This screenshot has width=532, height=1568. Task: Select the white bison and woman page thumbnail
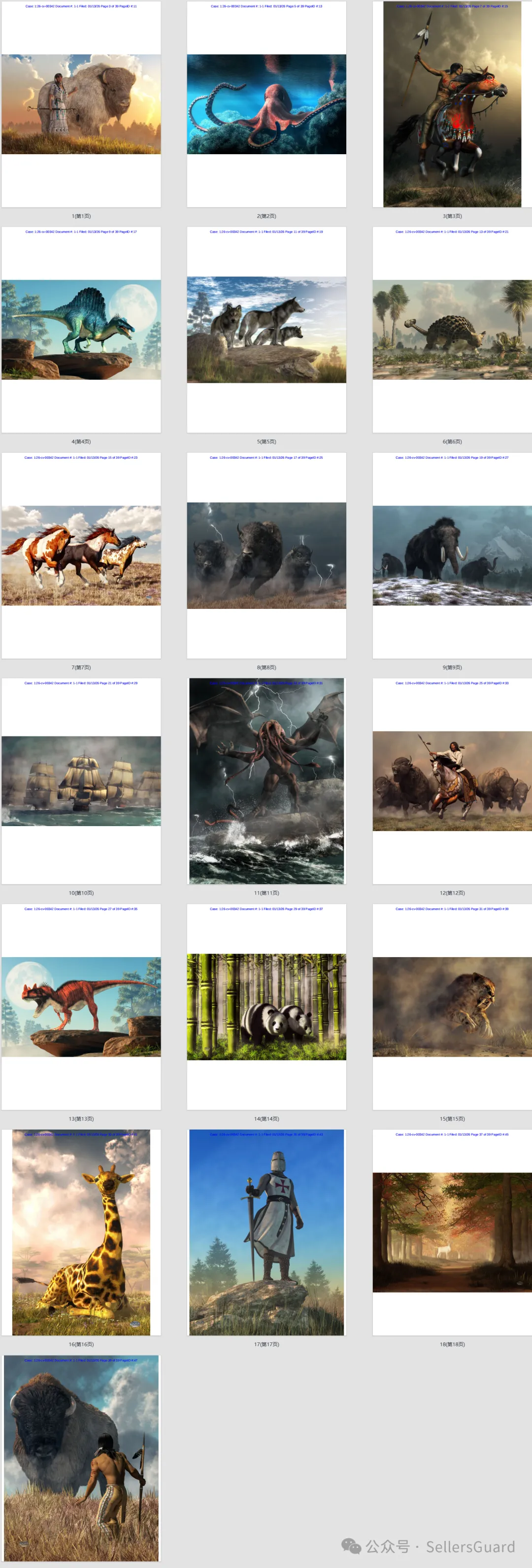pyautogui.click(x=81, y=104)
